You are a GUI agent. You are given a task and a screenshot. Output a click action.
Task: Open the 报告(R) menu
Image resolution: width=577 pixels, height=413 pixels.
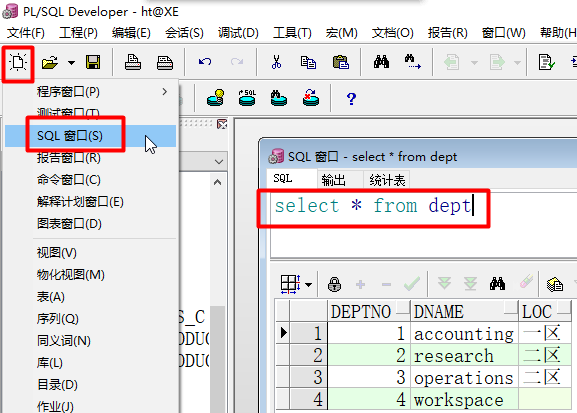447,33
